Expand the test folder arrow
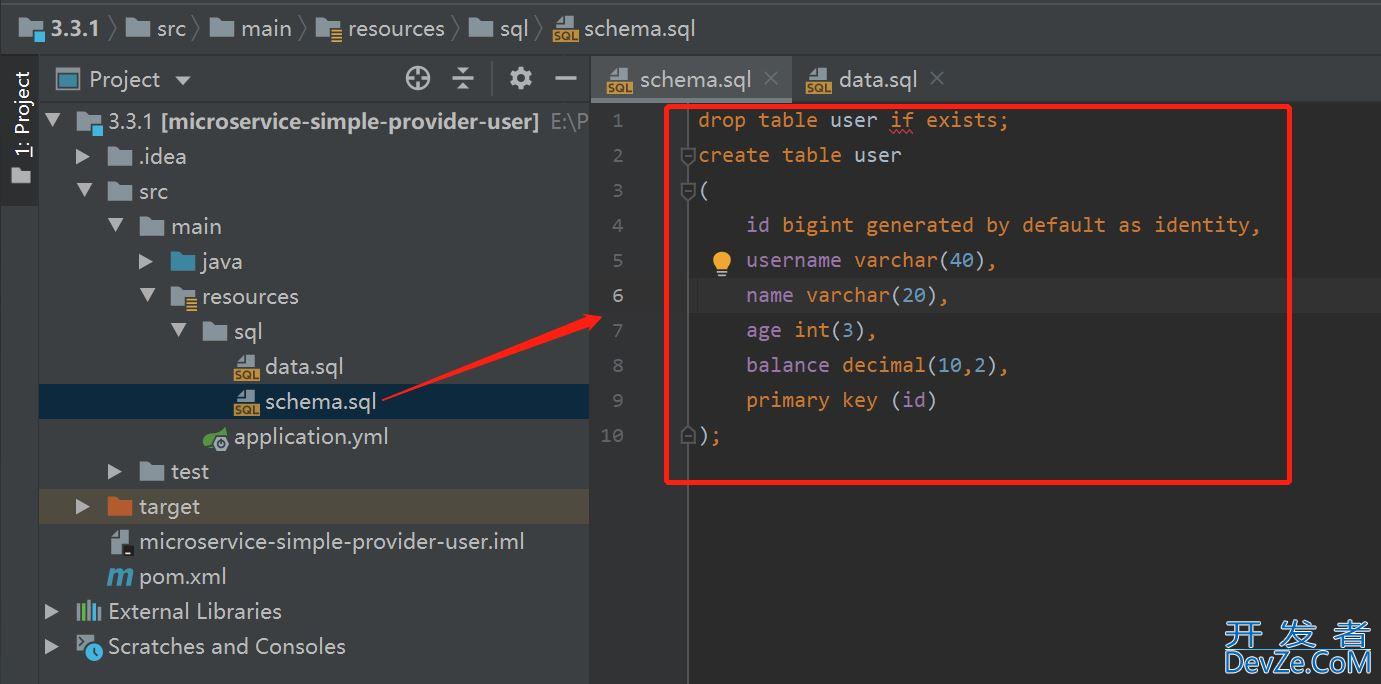The image size is (1381, 684). 116,472
